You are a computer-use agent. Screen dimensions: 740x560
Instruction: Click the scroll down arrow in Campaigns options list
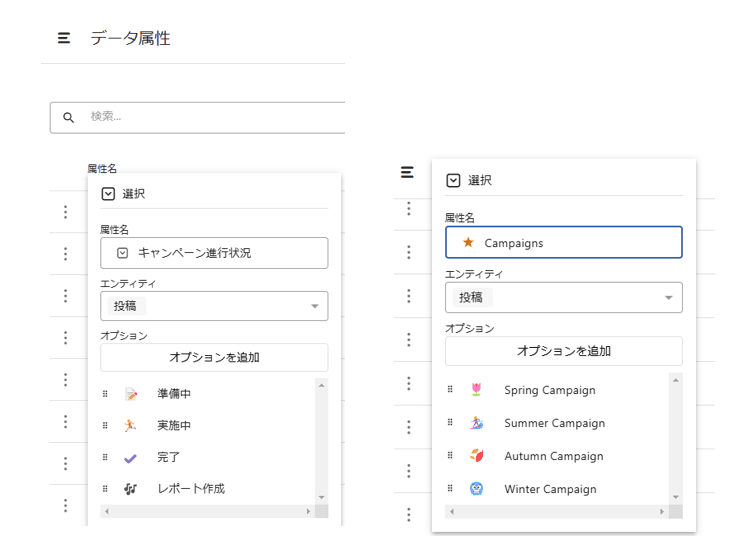(x=676, y=497)
